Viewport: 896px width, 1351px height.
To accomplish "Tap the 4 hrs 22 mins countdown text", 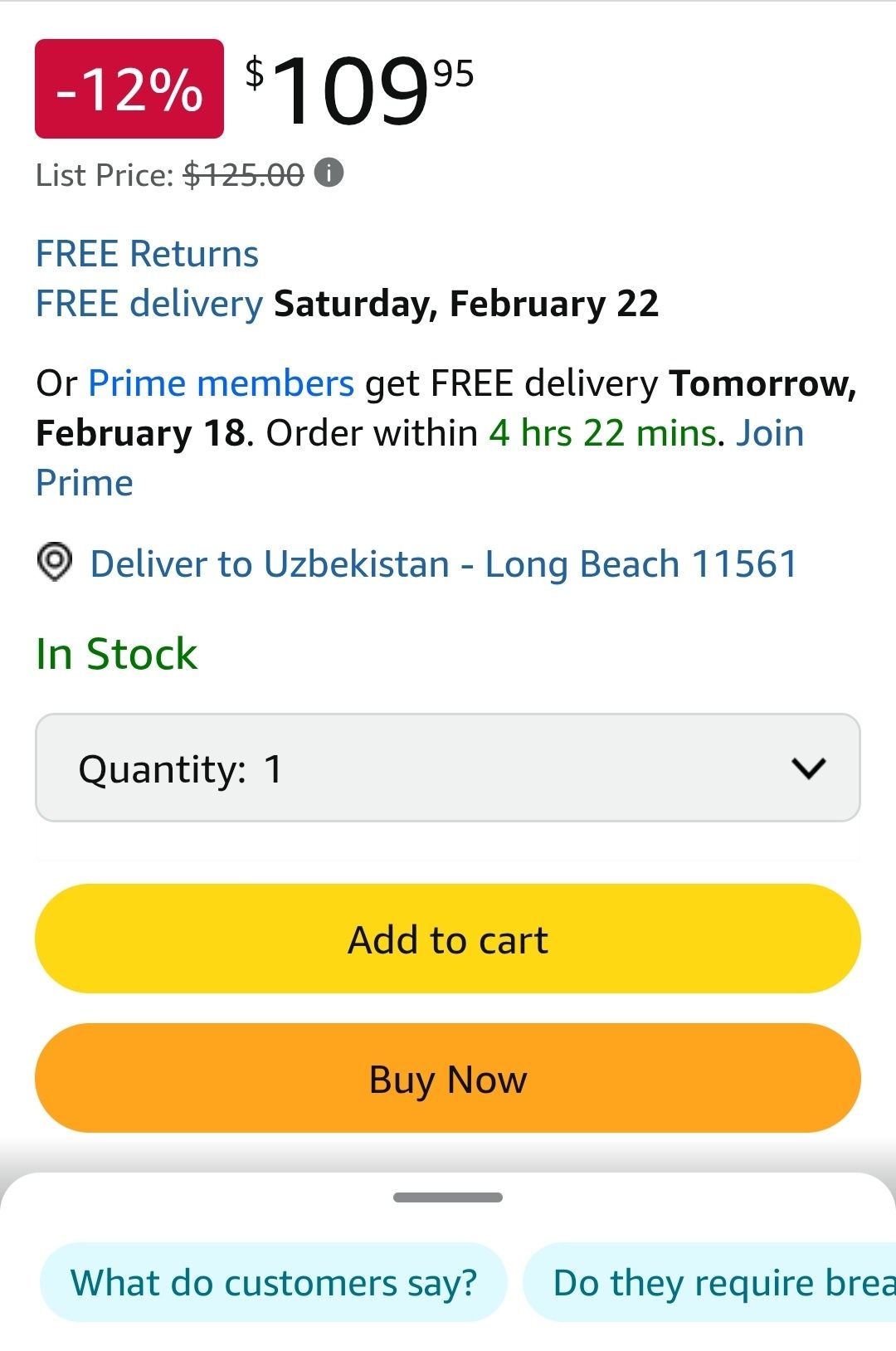I will pyautogui.click(x=602, y=433).
